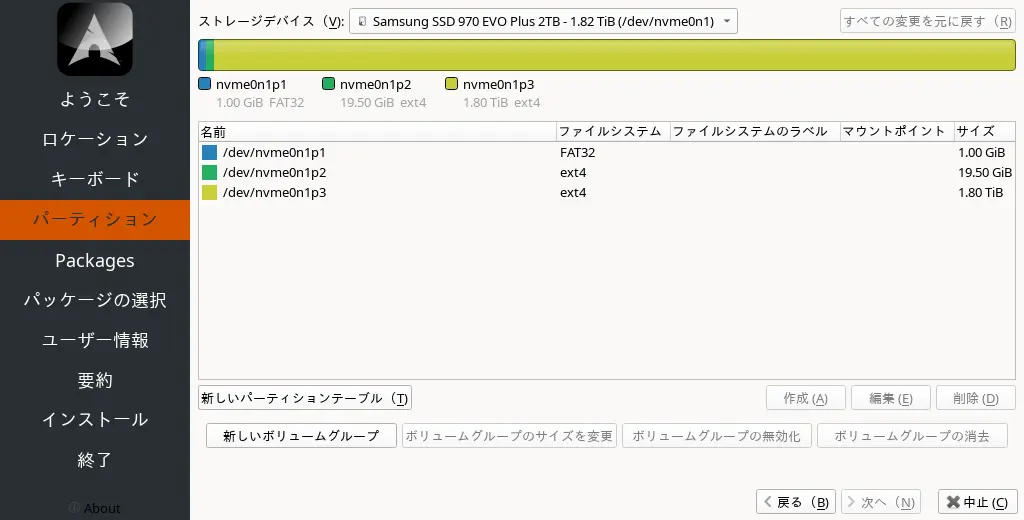This screenshot has width=1024, height=520.
Task: Click green nvme0n1p2 legend color square
Action: point(329,85)
